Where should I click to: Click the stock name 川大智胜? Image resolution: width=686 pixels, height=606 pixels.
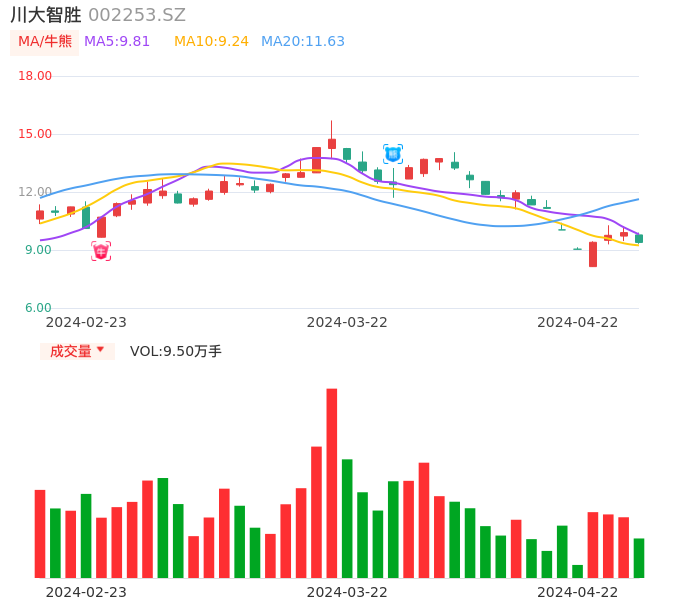(x=46, y=15)
